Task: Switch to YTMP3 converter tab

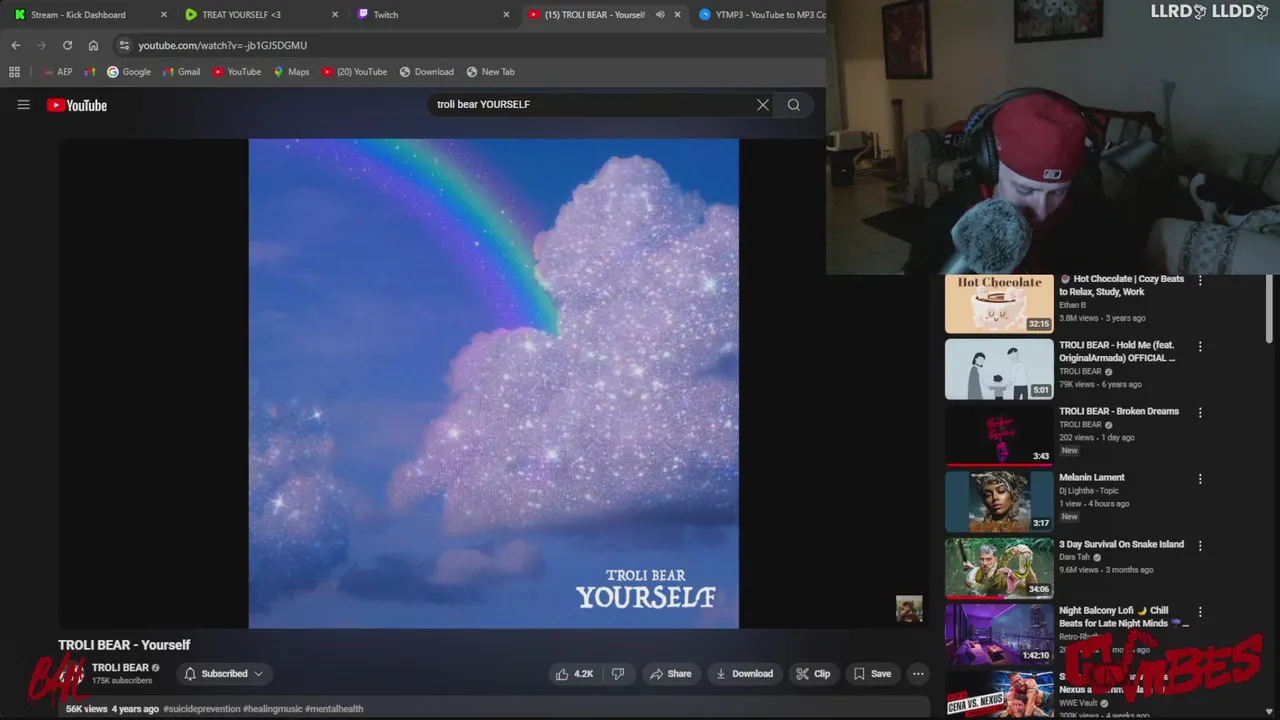Action: 763,15
